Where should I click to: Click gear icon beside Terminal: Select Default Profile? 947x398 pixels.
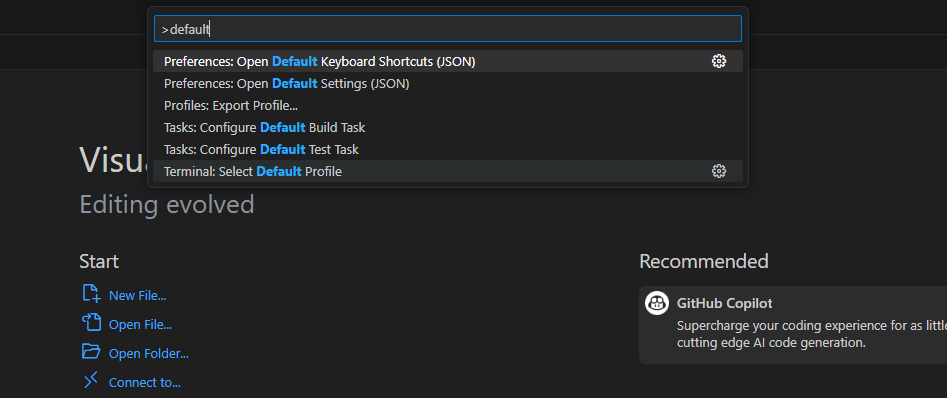click(x=719, y=172)
